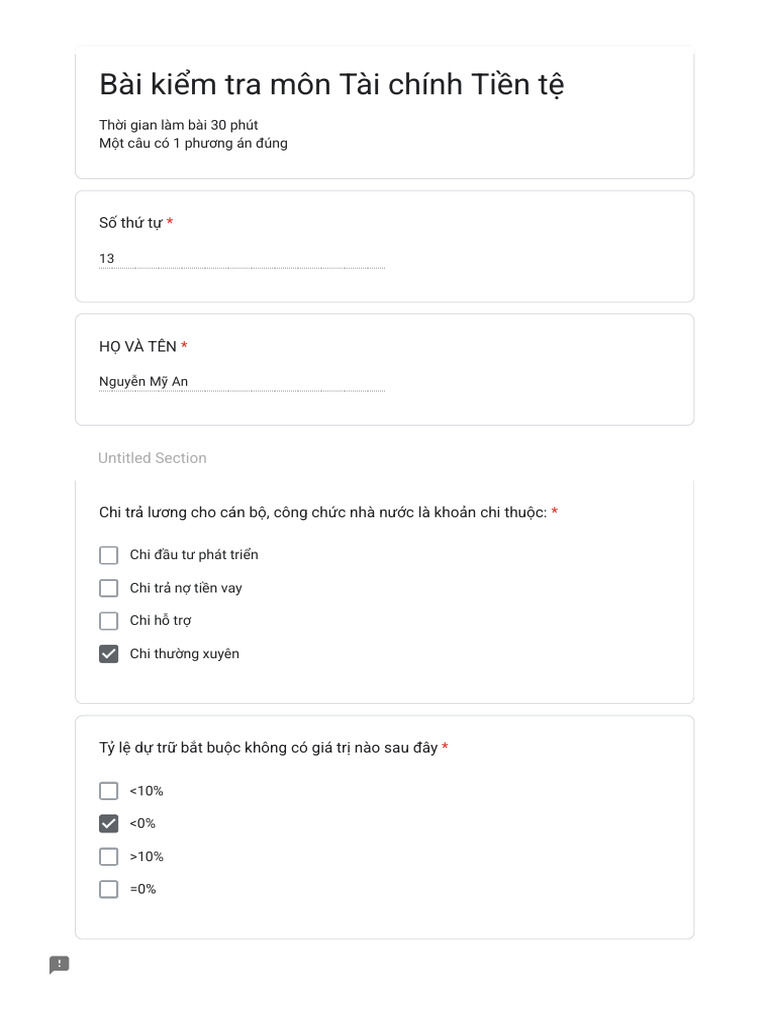The height and width of the screenshot is (1024, 768).
Task: Click the form title 'Bài kiểm tra môn Tài chính Tiền tệ'
Action: [331, 85]
